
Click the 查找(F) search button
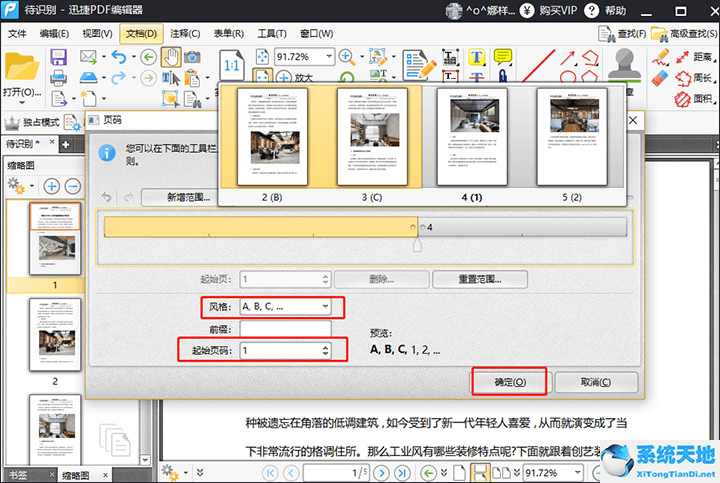(x=623, y=34)
